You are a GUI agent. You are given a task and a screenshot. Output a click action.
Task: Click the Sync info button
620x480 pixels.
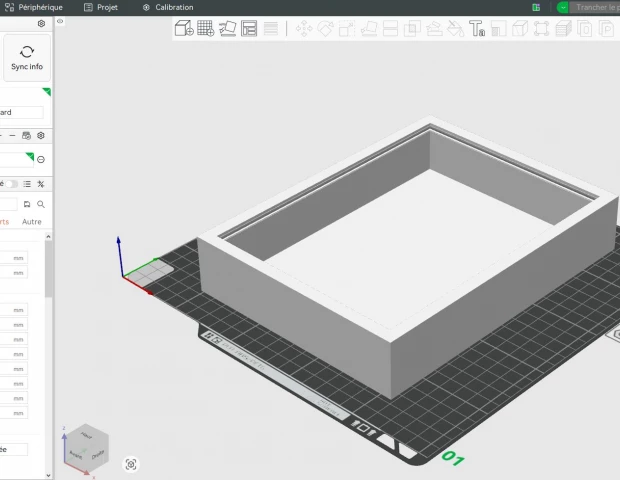(x=27, y=58)
